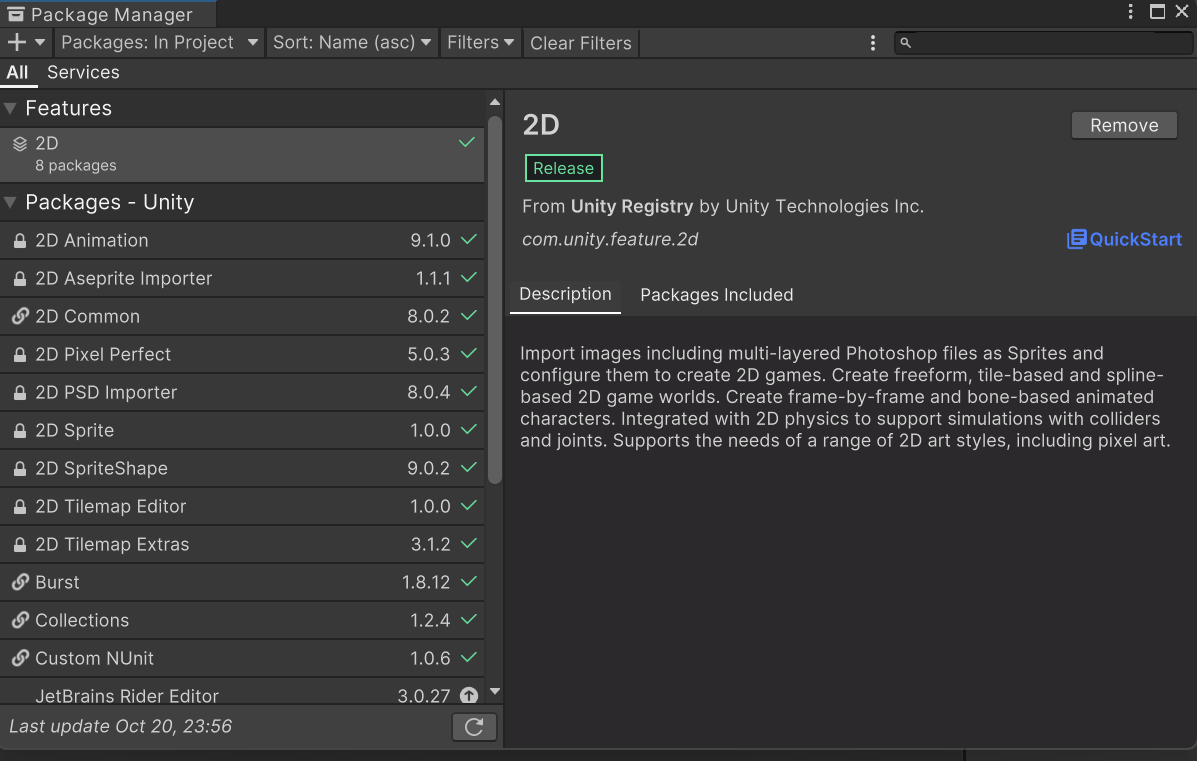
Task: Select the 2D Common package name
Action: [88, 316]
